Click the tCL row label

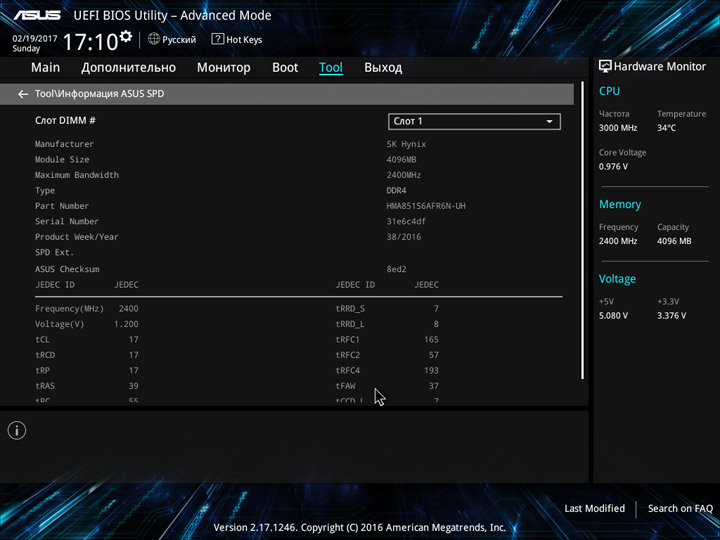[42, 340]
